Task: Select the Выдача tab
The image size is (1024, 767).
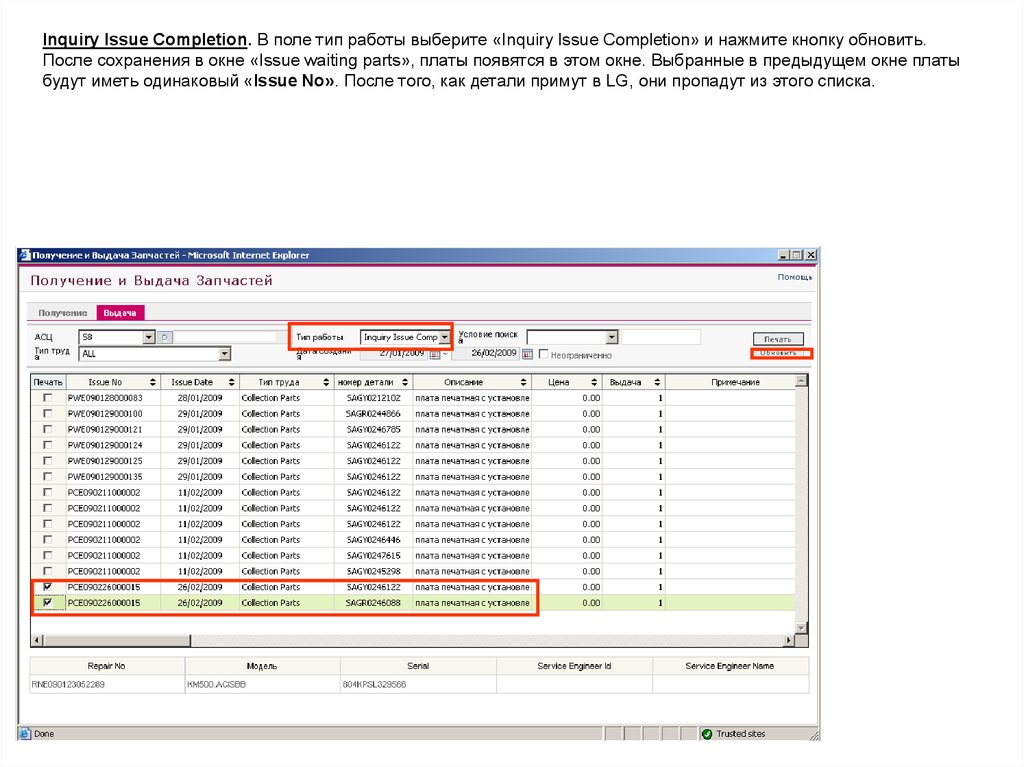Action: (118, 313)
